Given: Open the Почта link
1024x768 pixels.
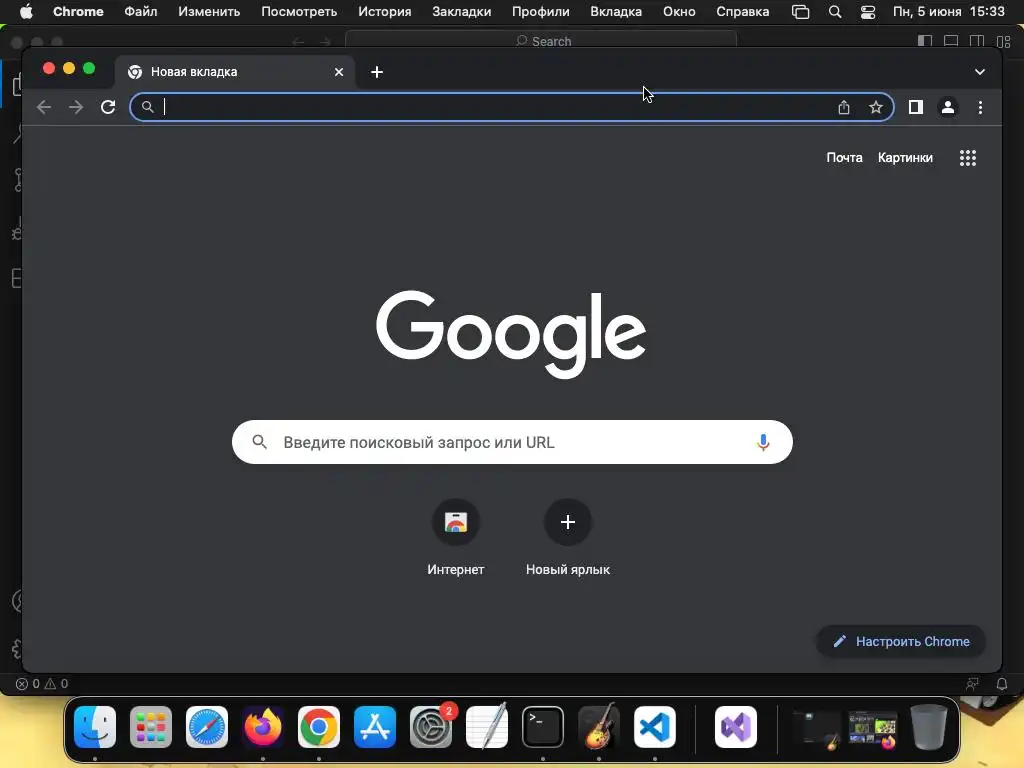Looking at the screenshot, I should pos(844,157).
